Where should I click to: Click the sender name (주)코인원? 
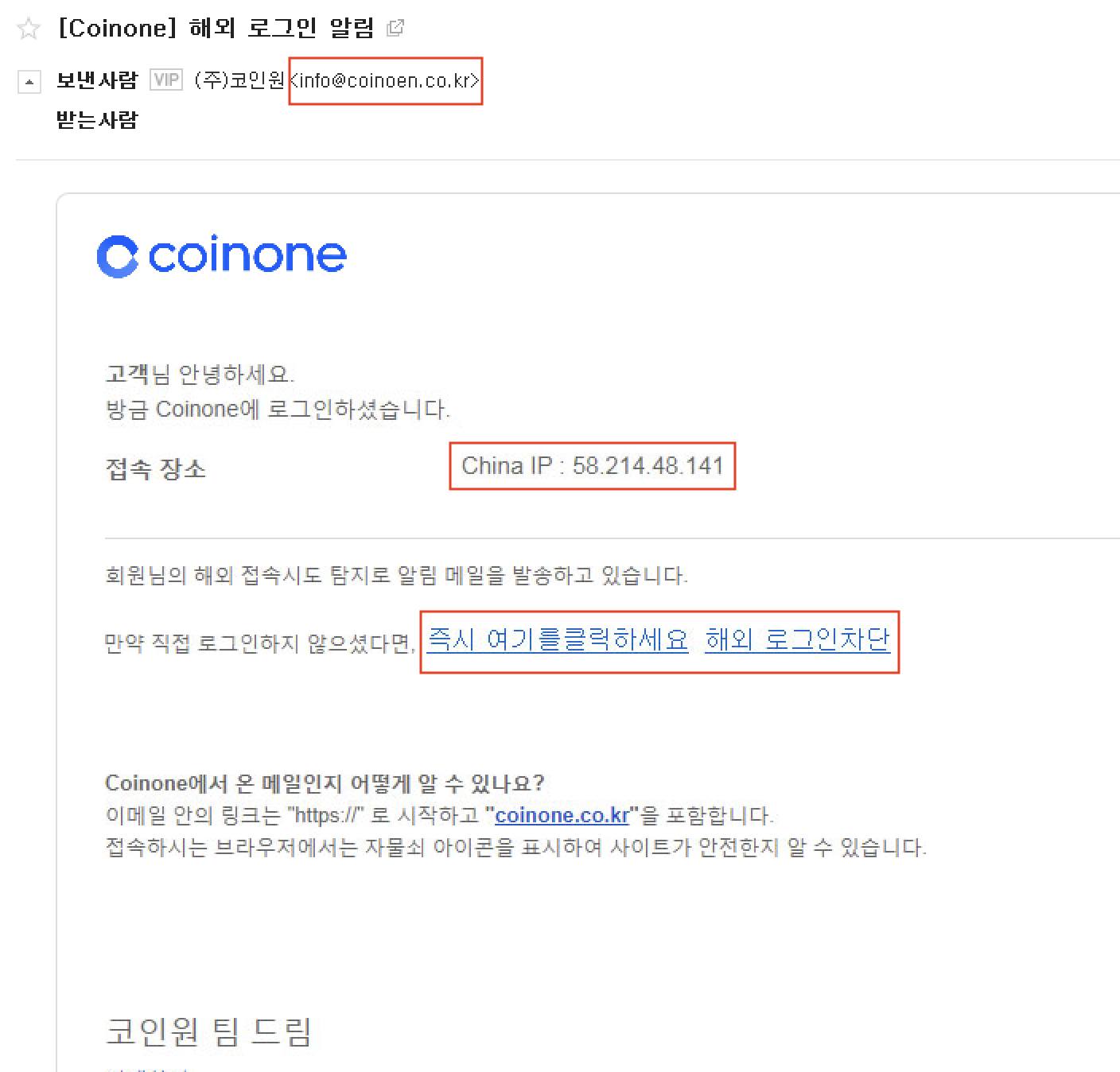click(239, 80)
